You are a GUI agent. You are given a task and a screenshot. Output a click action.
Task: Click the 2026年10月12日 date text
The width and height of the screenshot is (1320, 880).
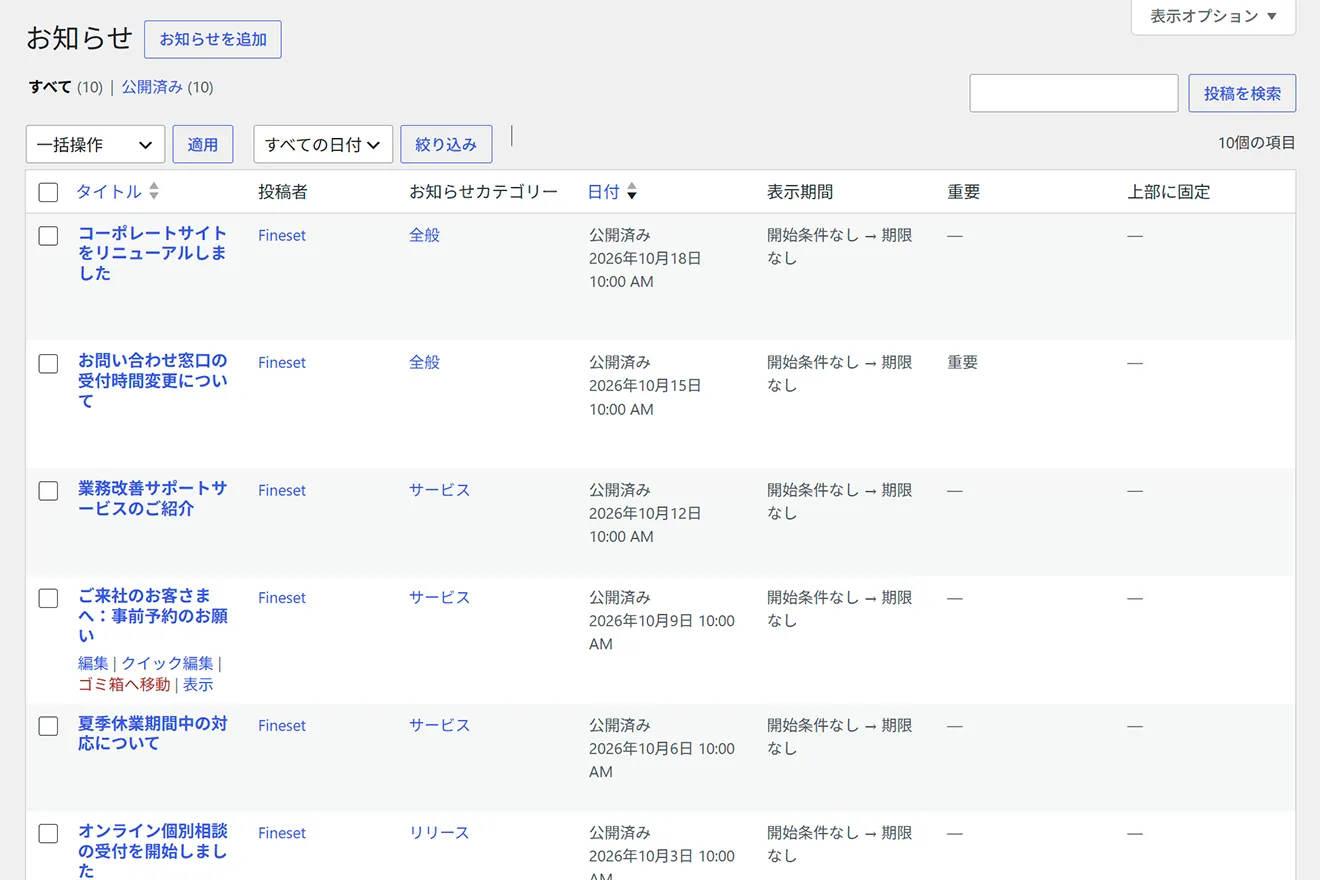[x=645, y=513]
